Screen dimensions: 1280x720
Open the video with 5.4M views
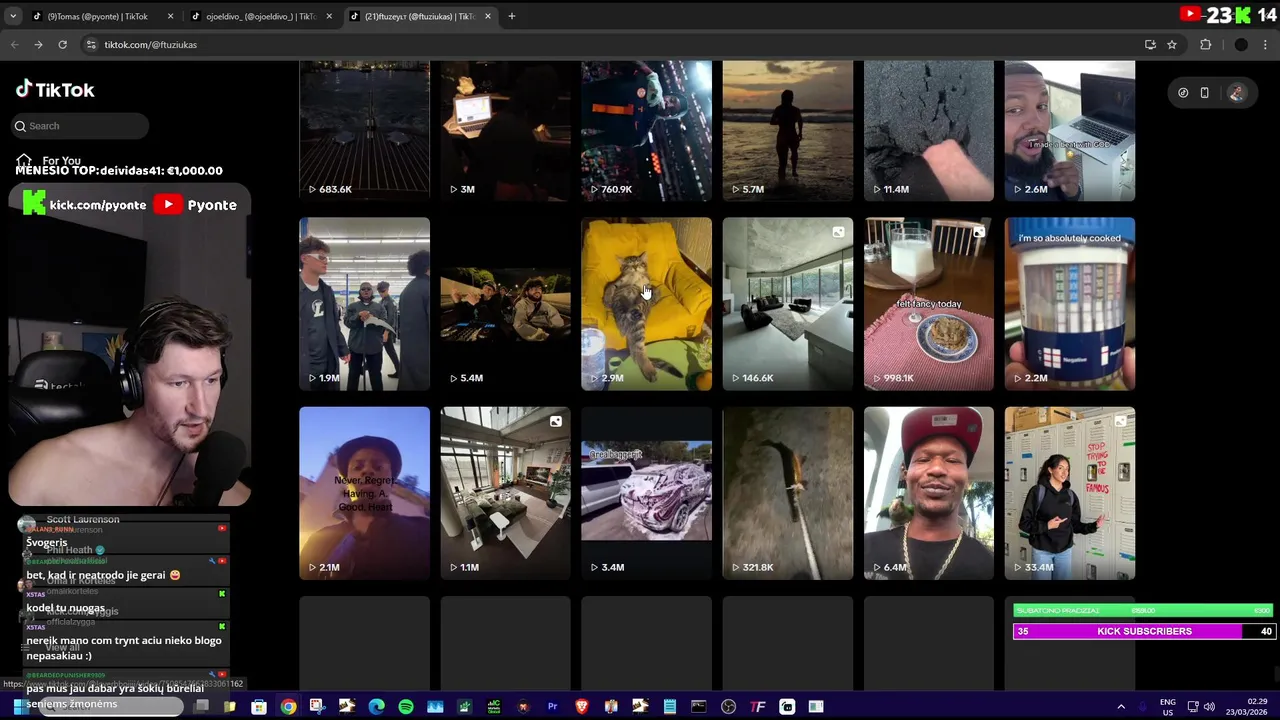tap(505, 303)
